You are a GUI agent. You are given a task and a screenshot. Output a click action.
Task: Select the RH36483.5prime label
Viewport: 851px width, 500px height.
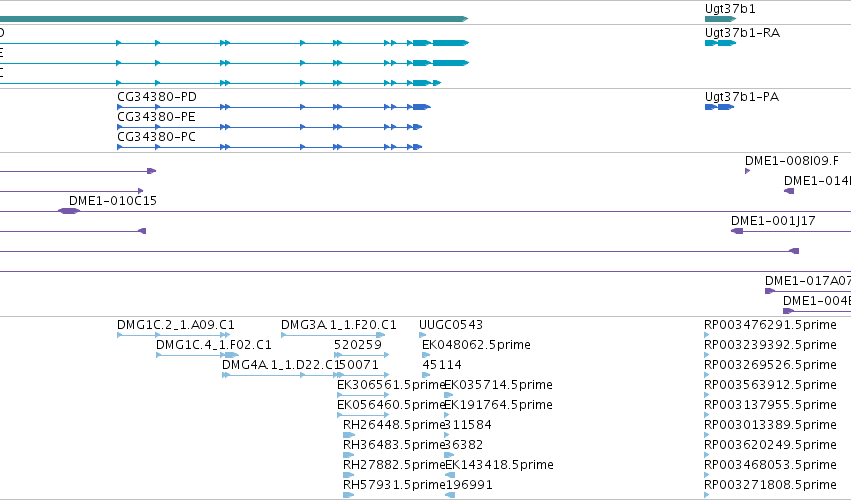click(x=394, y=445)
